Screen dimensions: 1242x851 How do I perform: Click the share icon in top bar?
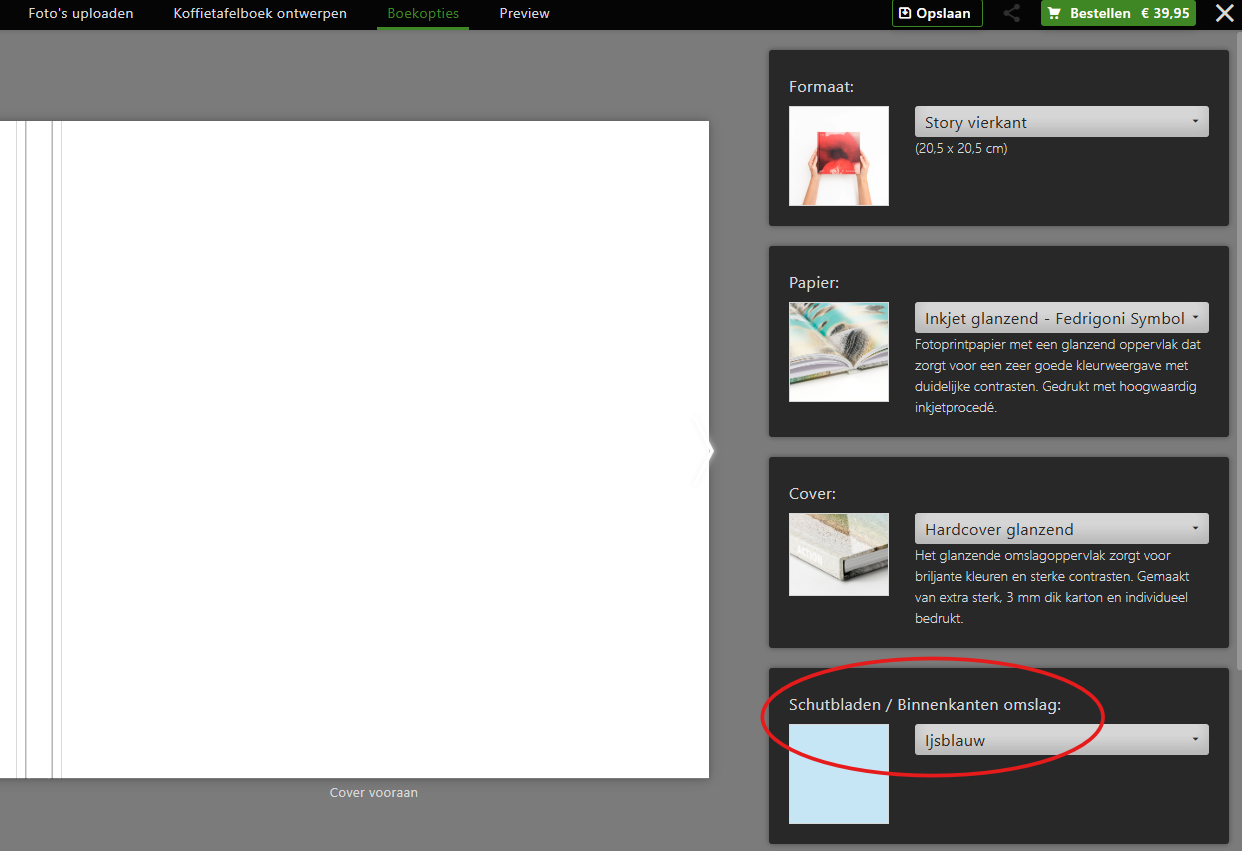[1012, 14]
